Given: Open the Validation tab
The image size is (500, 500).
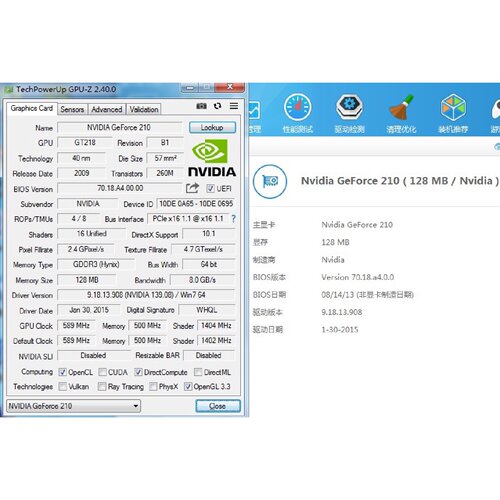Looking at the screenshot, I should 144,109.
